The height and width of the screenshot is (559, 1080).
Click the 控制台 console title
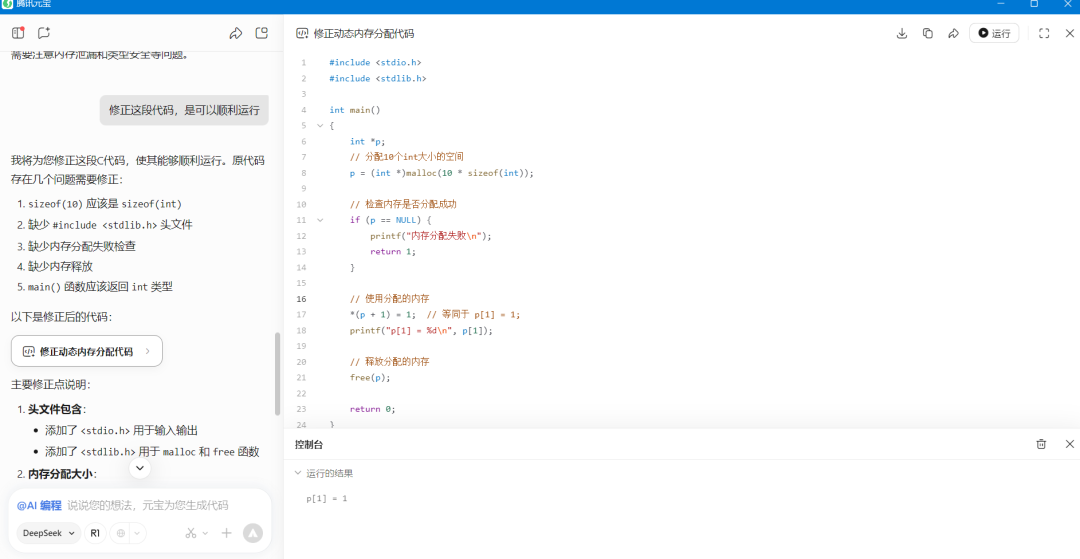[x=309, y=444]
